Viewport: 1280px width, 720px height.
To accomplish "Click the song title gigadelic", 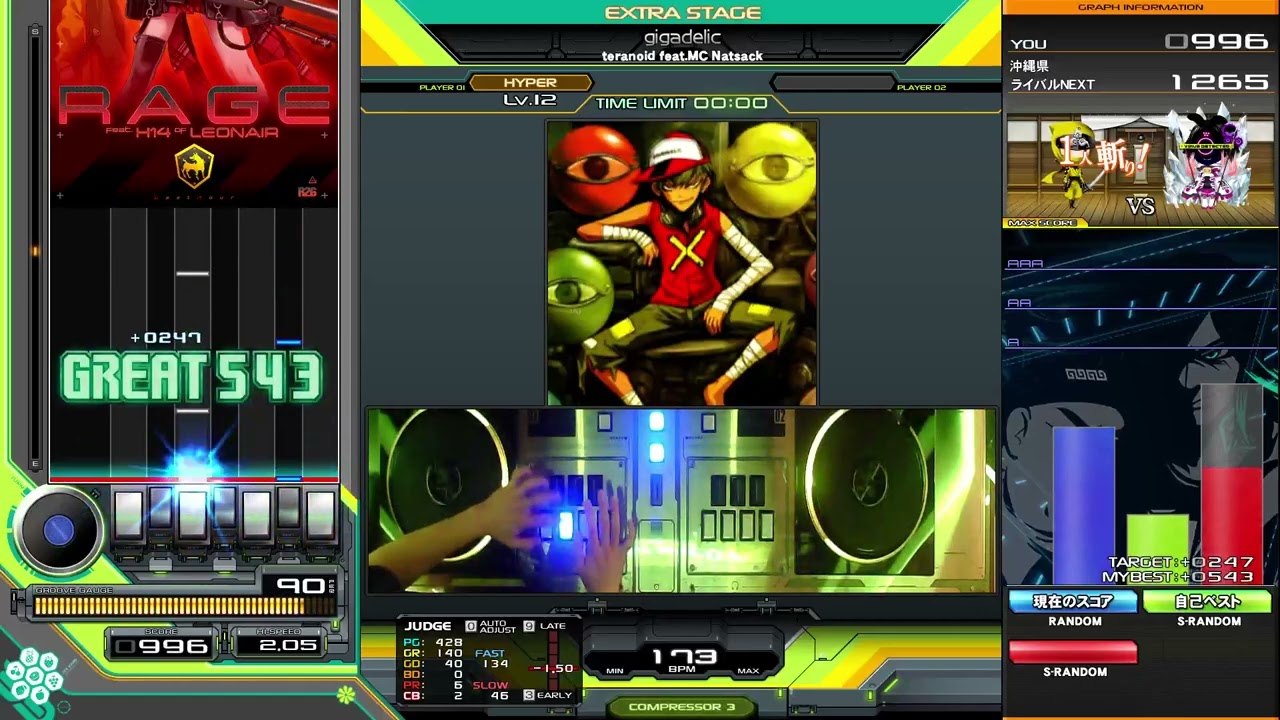I will pyautogui.click(x=682, y=38).
